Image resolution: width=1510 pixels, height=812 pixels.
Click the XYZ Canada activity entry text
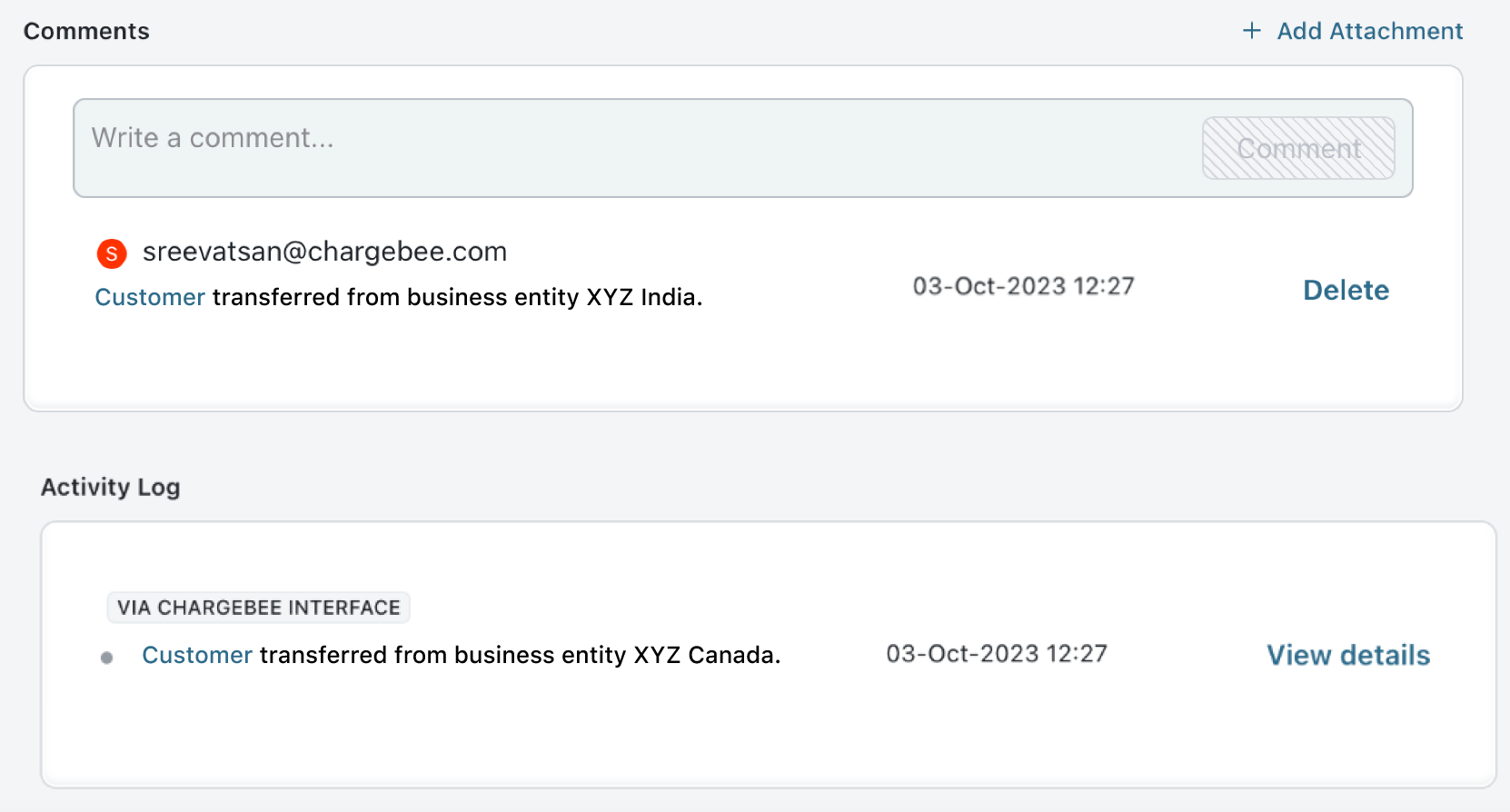click(520, 655)
